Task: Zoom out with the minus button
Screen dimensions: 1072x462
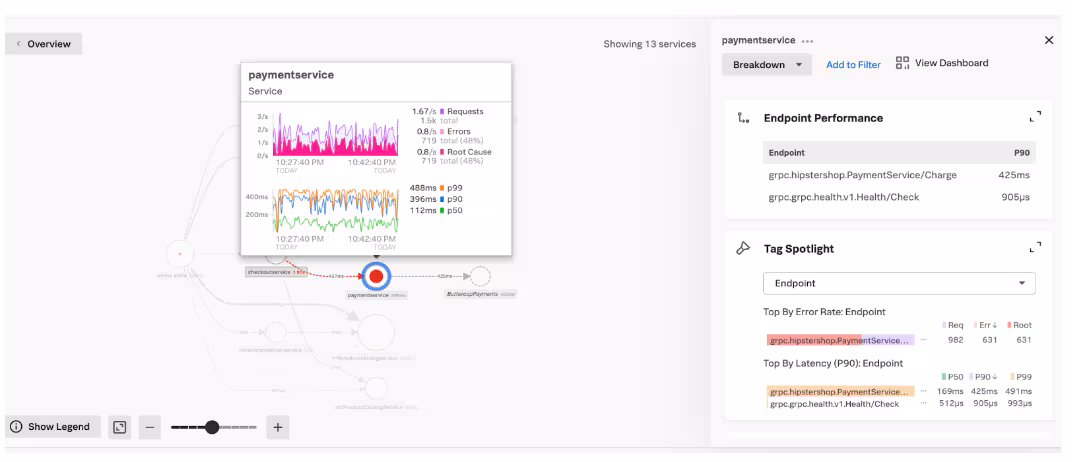Action: tap(150, 427)
